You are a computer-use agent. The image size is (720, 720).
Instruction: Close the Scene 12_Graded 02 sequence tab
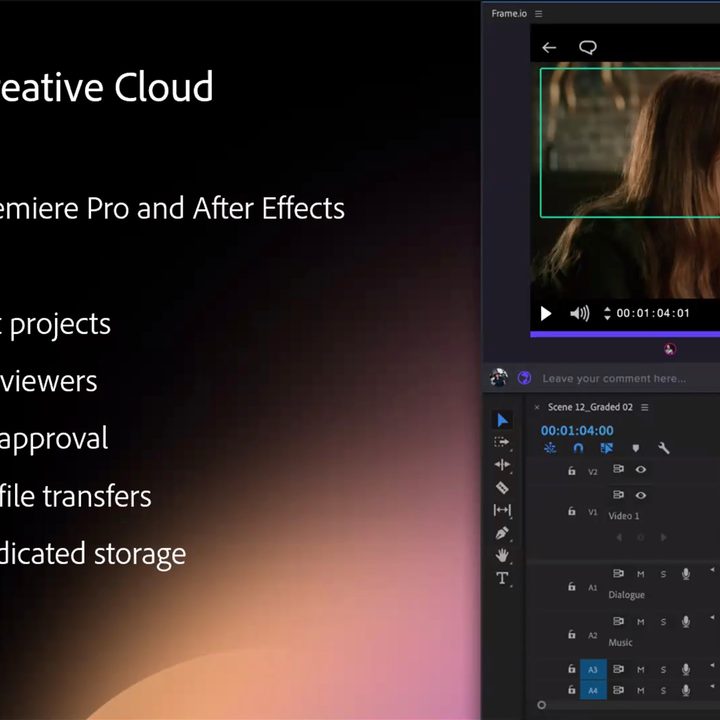(x=537, y=407)
